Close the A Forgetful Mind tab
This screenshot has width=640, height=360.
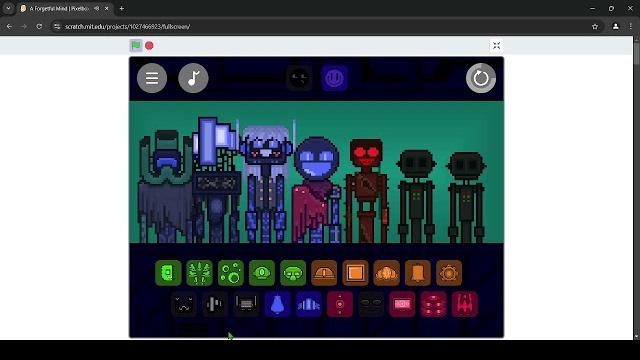click(x=107, y=8)
